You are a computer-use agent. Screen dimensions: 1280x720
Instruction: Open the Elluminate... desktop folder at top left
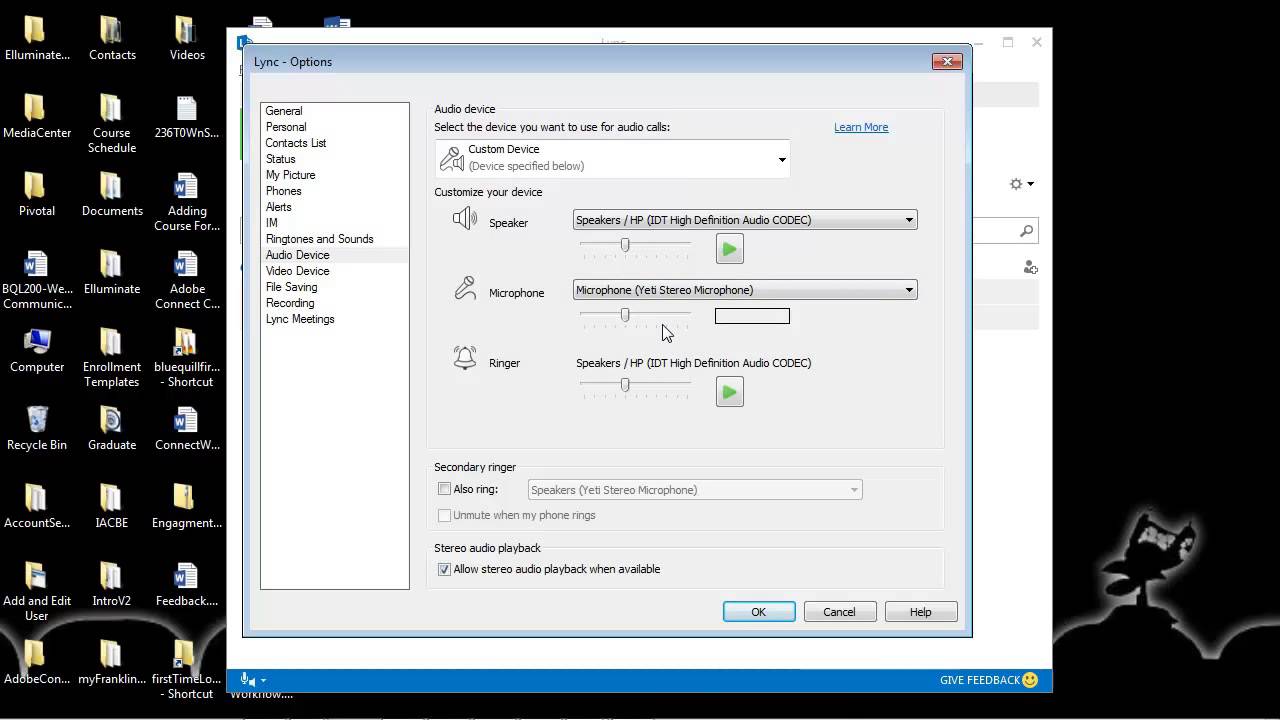pyautogui.click(x=36, y=39)
